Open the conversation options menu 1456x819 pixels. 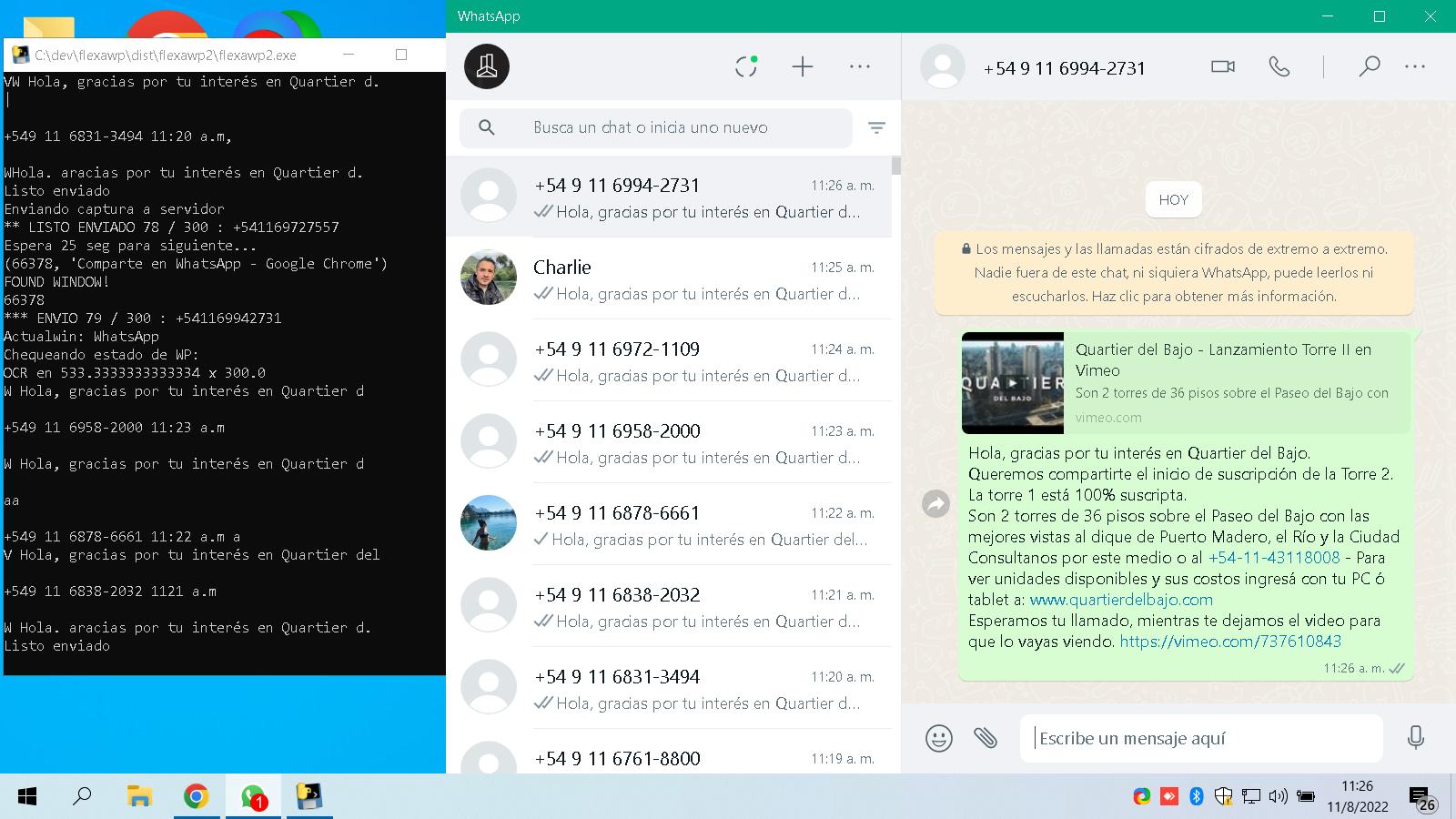coord(1415,66)
